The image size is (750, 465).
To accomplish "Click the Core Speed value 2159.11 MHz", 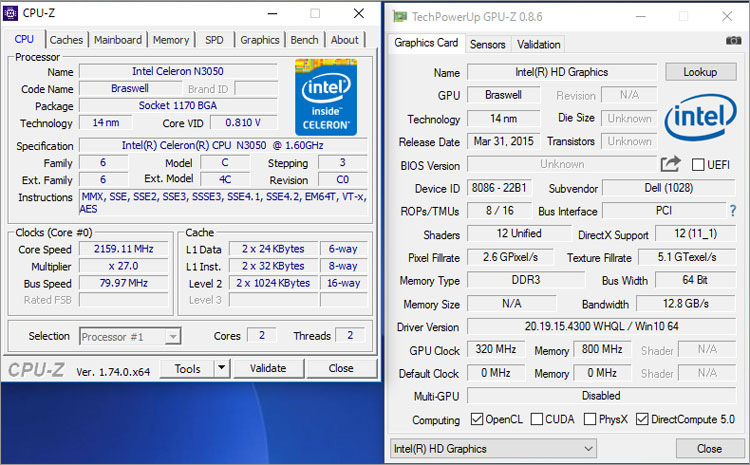I will 123,249.
